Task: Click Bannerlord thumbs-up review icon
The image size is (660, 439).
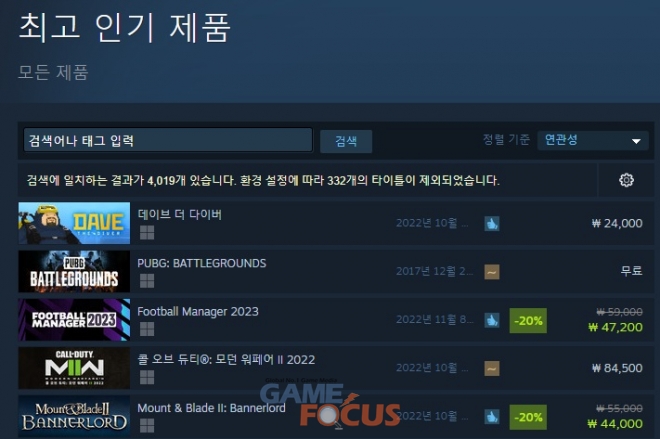Action: tap(492, 417)
